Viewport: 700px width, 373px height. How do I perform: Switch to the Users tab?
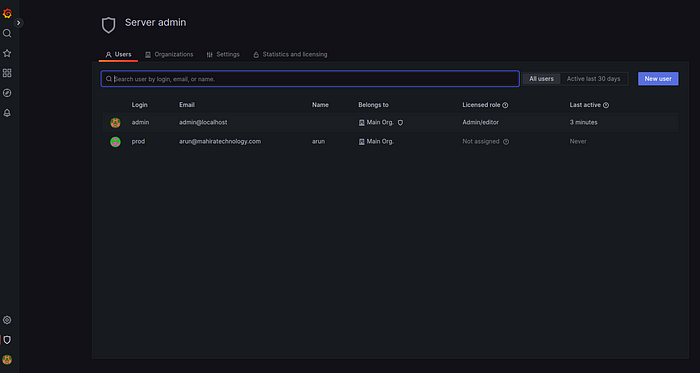119,54
